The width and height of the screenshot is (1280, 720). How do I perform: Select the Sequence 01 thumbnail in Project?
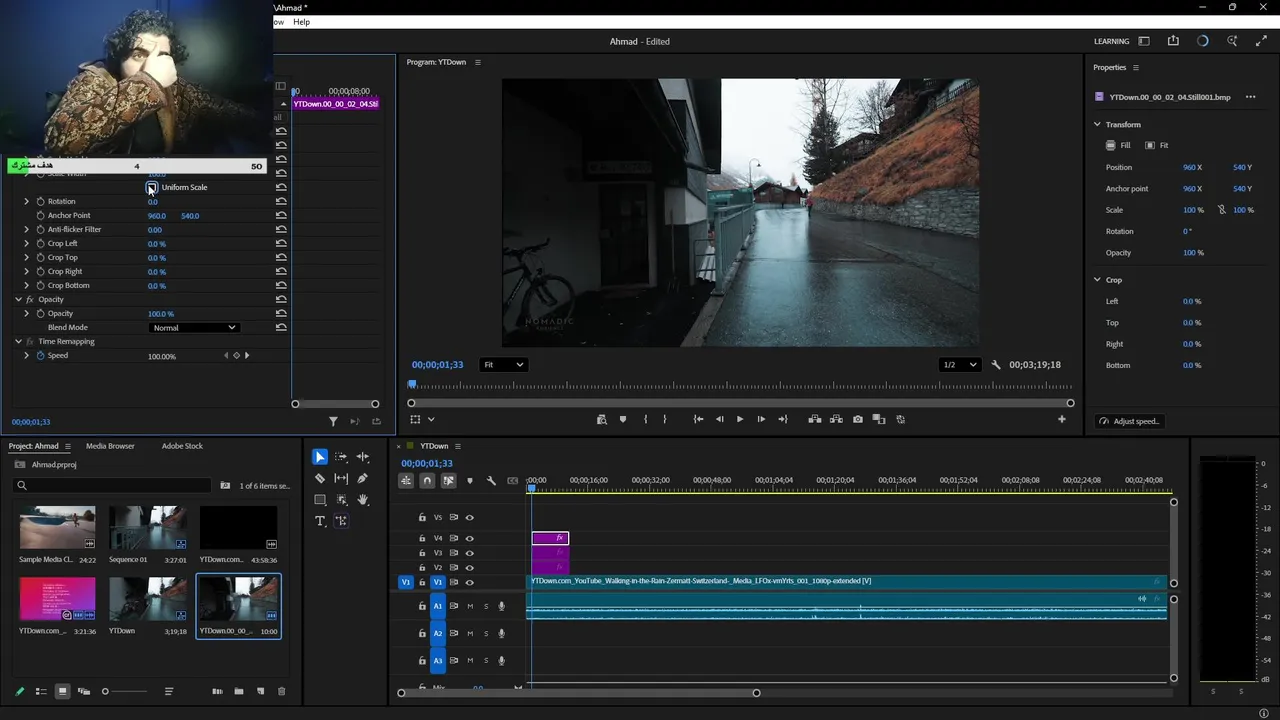[147, 528]
